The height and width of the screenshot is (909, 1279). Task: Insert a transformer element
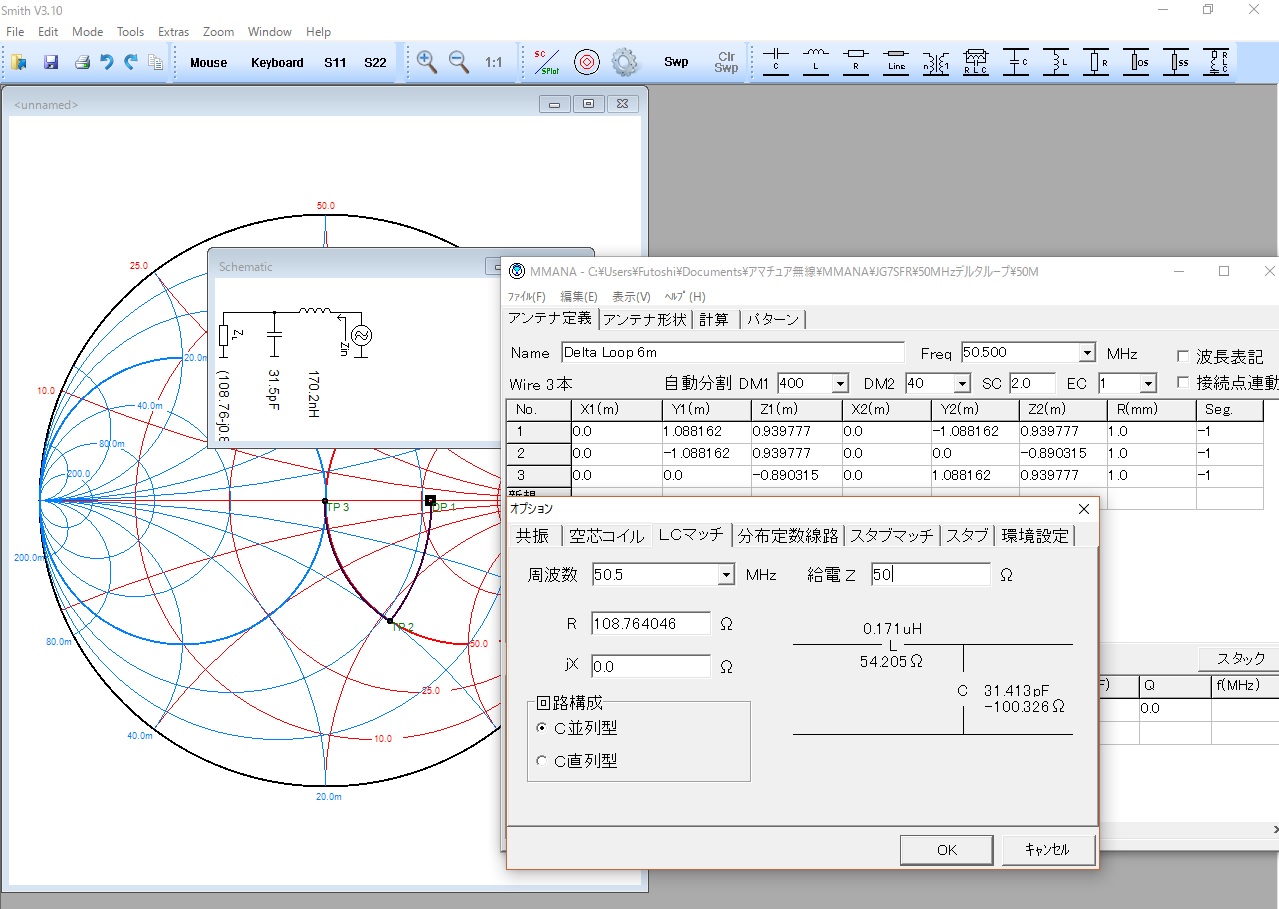click(x=936, y=62)
